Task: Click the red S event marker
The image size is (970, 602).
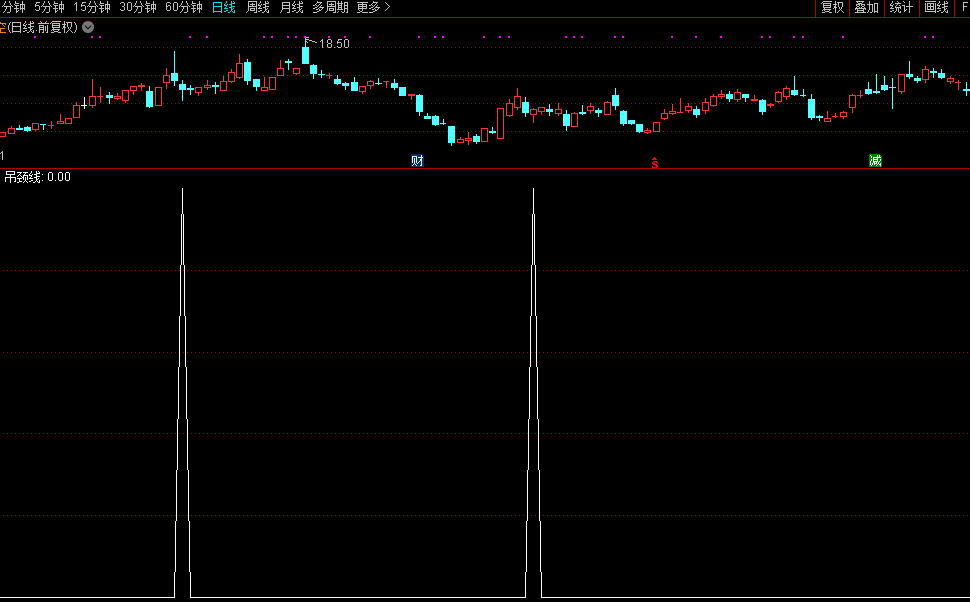Action: point(655,162)
